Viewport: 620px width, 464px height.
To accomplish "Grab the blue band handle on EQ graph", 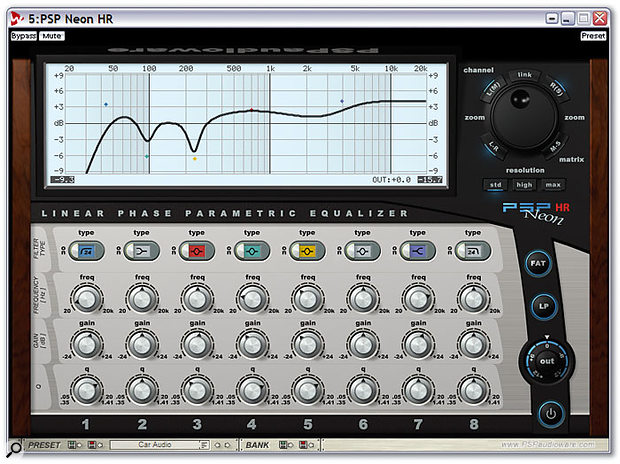I will [106, 104].
